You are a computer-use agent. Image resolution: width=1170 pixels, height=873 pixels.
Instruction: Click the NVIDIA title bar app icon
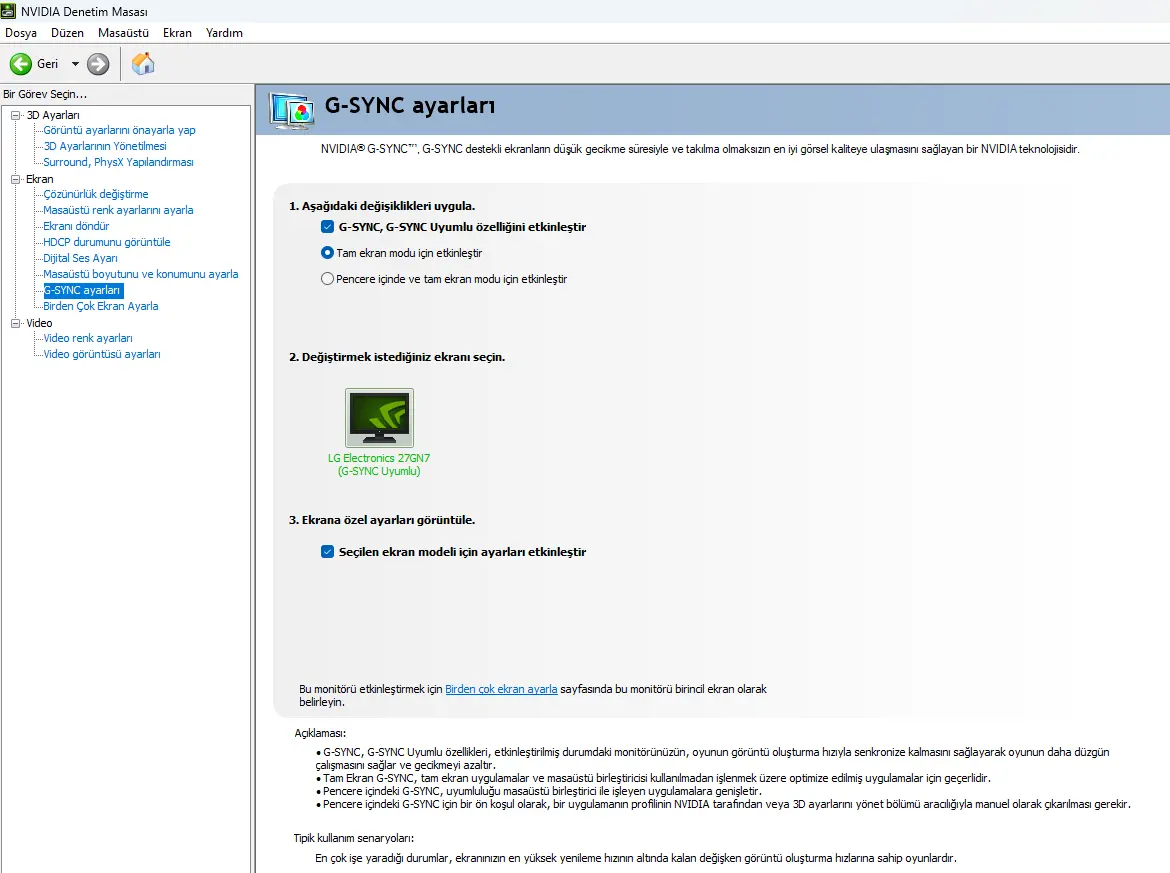tap(8, 11)
